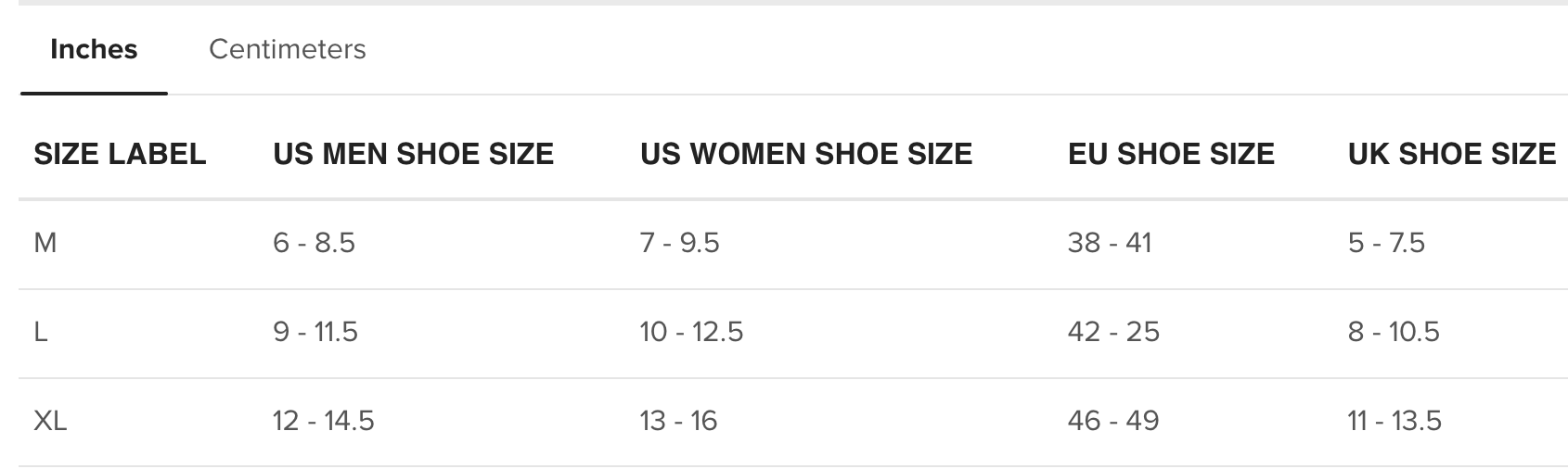Click the US men 6 - 8.5 cell
Screen dimensions: 1568x469
[x=314, y=243]
